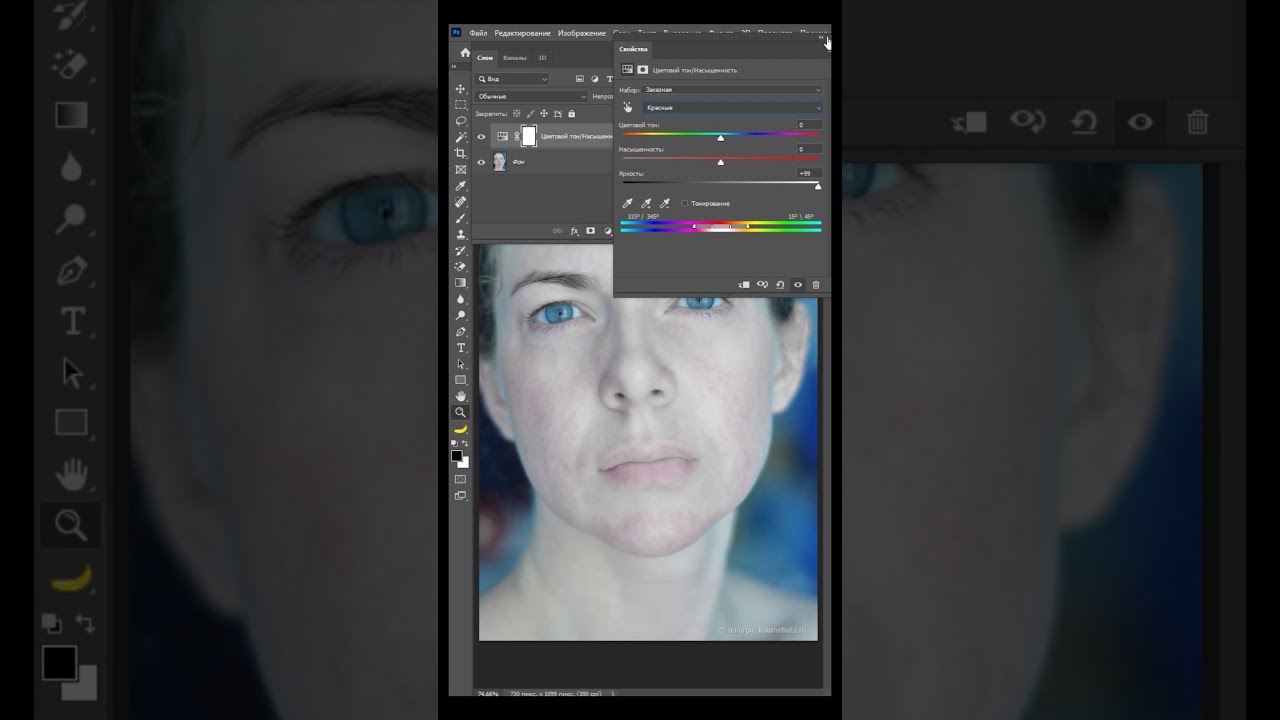Pick the Crop tool
The height and width of the screenshot is (720, 1280).
coord(461,153)
